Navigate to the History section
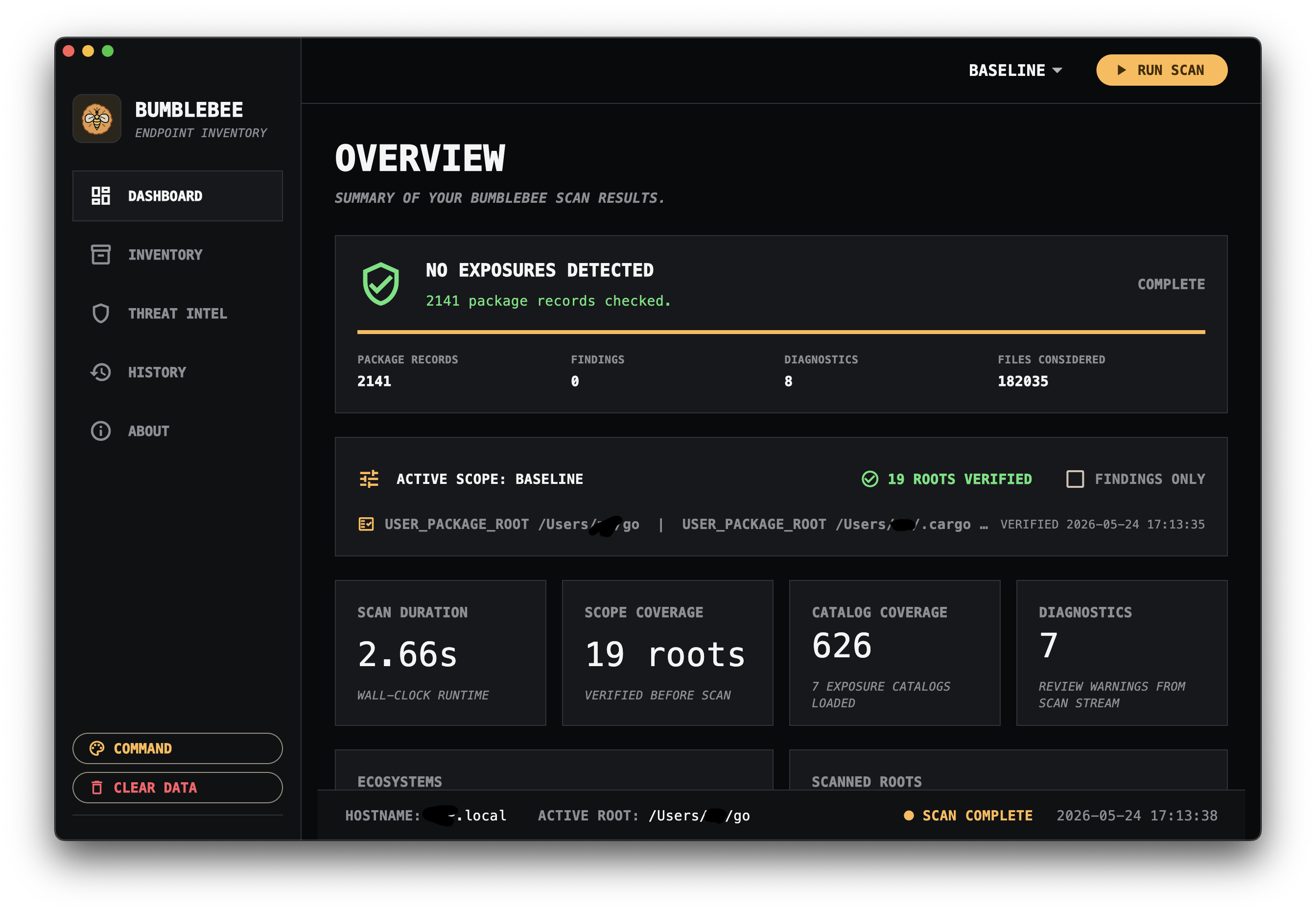The width and height of the screenshot is (1316, 913). click(x=178, y=372)
